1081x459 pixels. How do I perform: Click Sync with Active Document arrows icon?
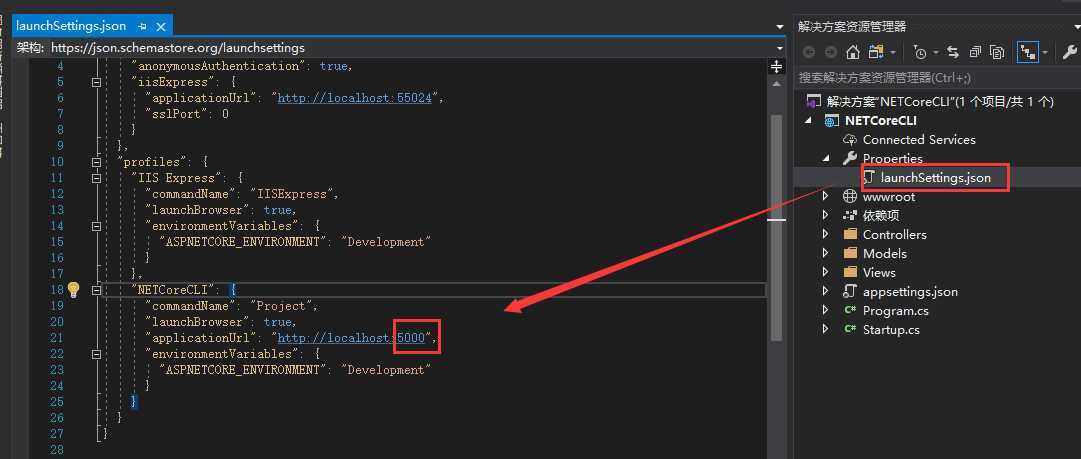click(x=953, y=52)
